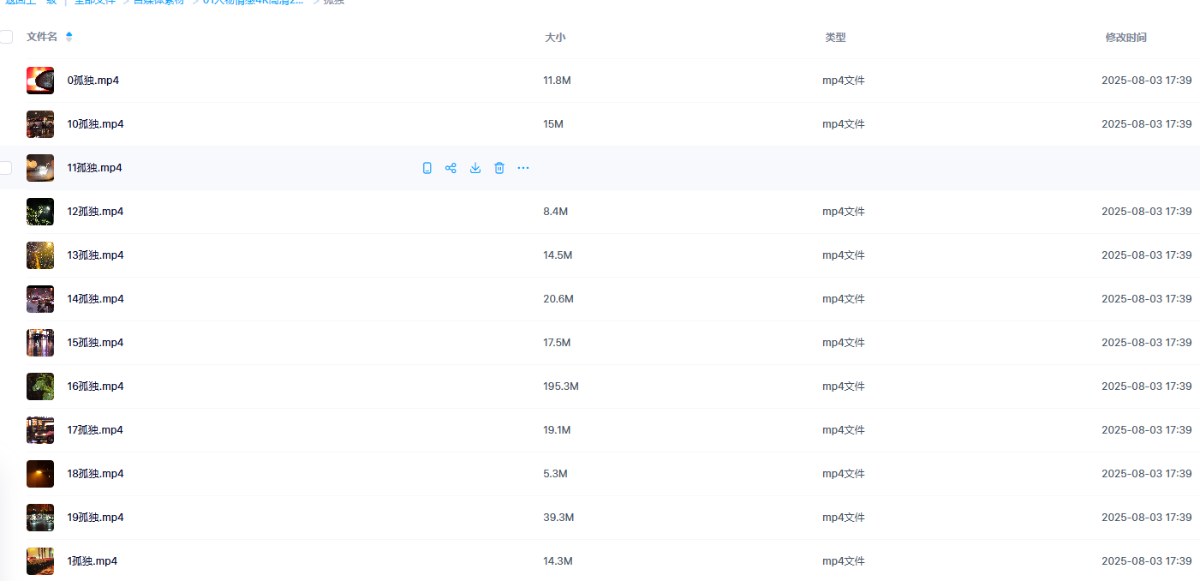Select file name 19孤独.mp4
This screenshot has height=581, width=1200.
tap(95, 517)
